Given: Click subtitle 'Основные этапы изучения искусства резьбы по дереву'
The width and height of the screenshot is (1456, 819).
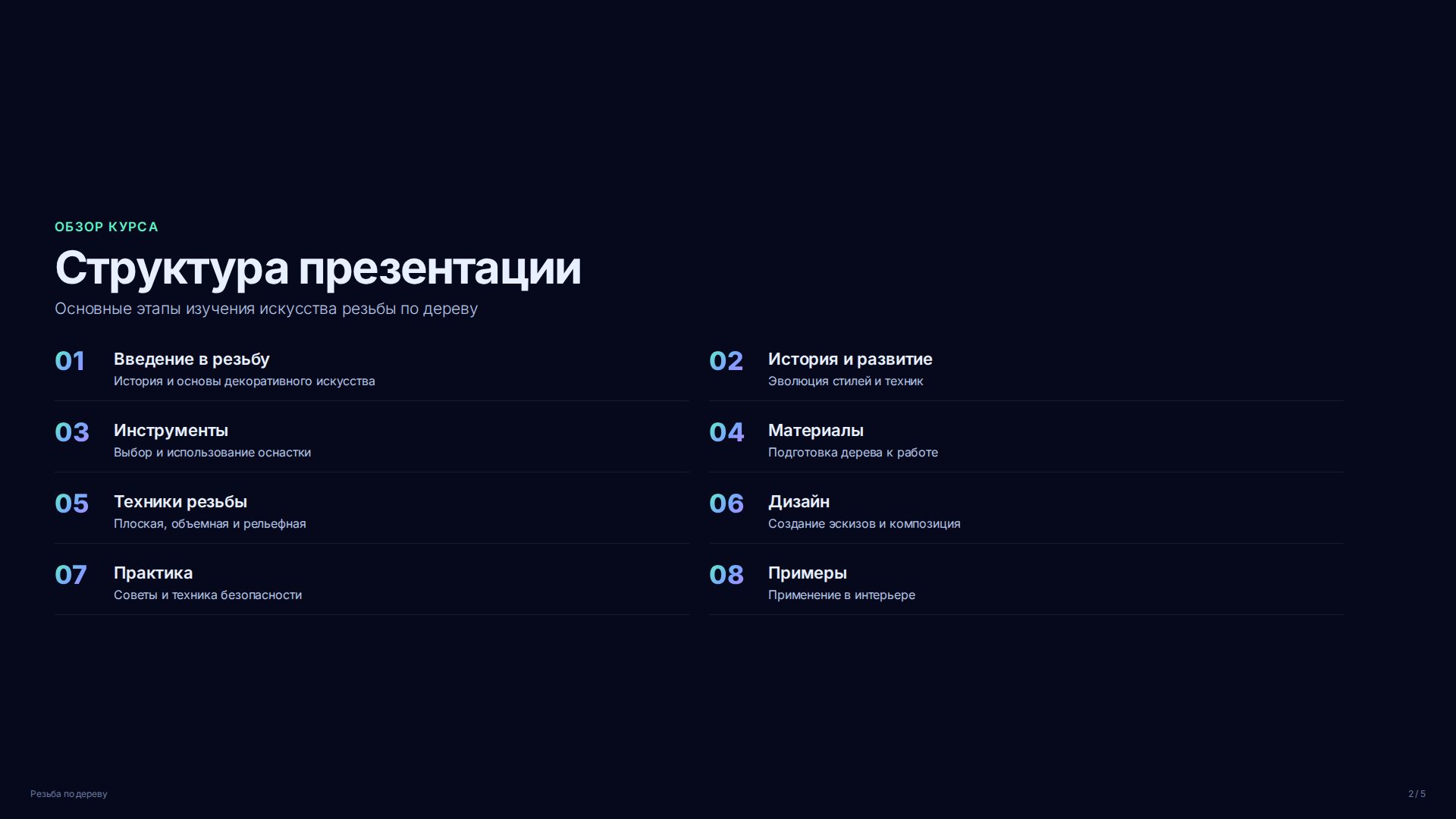Looking at the screenshot, I should [x=266, y=309].
